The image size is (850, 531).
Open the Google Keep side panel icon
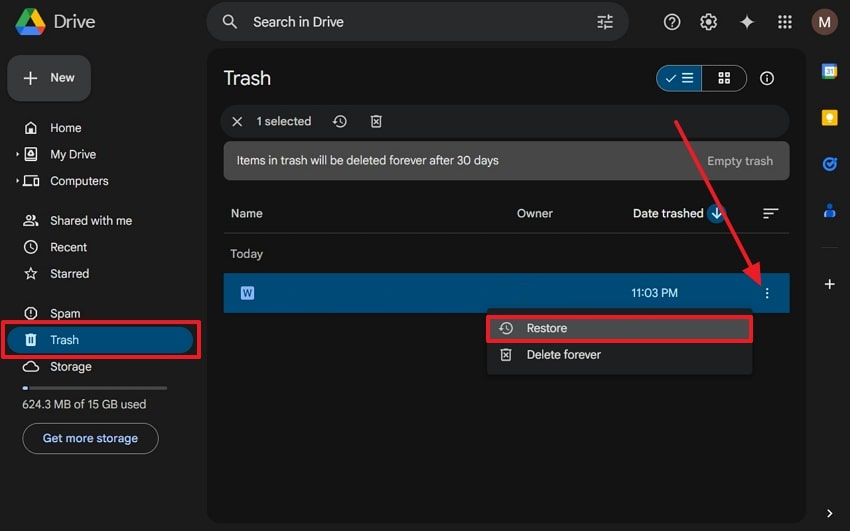[x=829, y=117]
